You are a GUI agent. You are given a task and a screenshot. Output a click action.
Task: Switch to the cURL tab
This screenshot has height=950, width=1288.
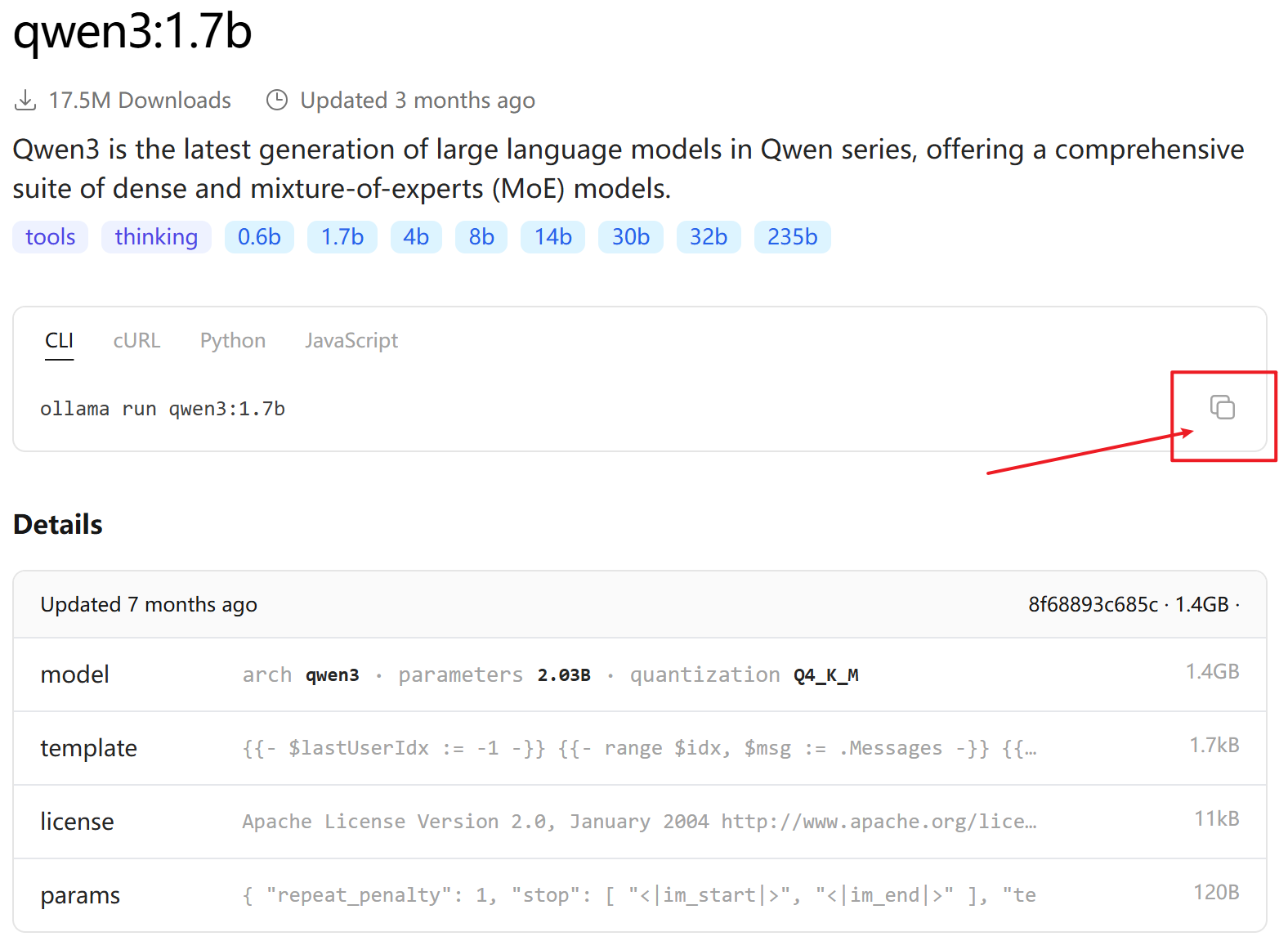click(136, 341)
